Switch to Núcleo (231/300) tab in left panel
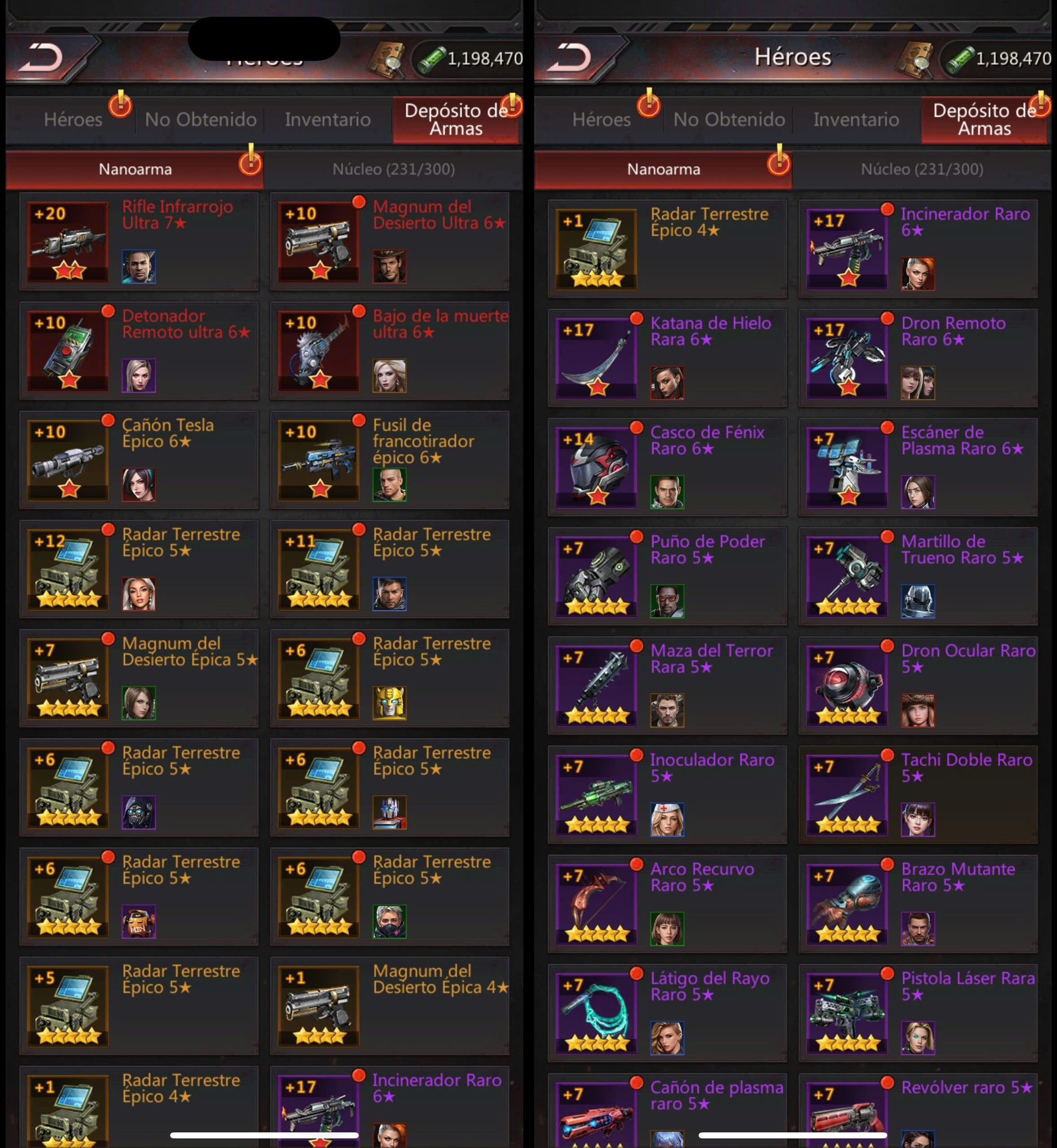This screenshot has width=1057, height=1148. [x=393, y=169]
